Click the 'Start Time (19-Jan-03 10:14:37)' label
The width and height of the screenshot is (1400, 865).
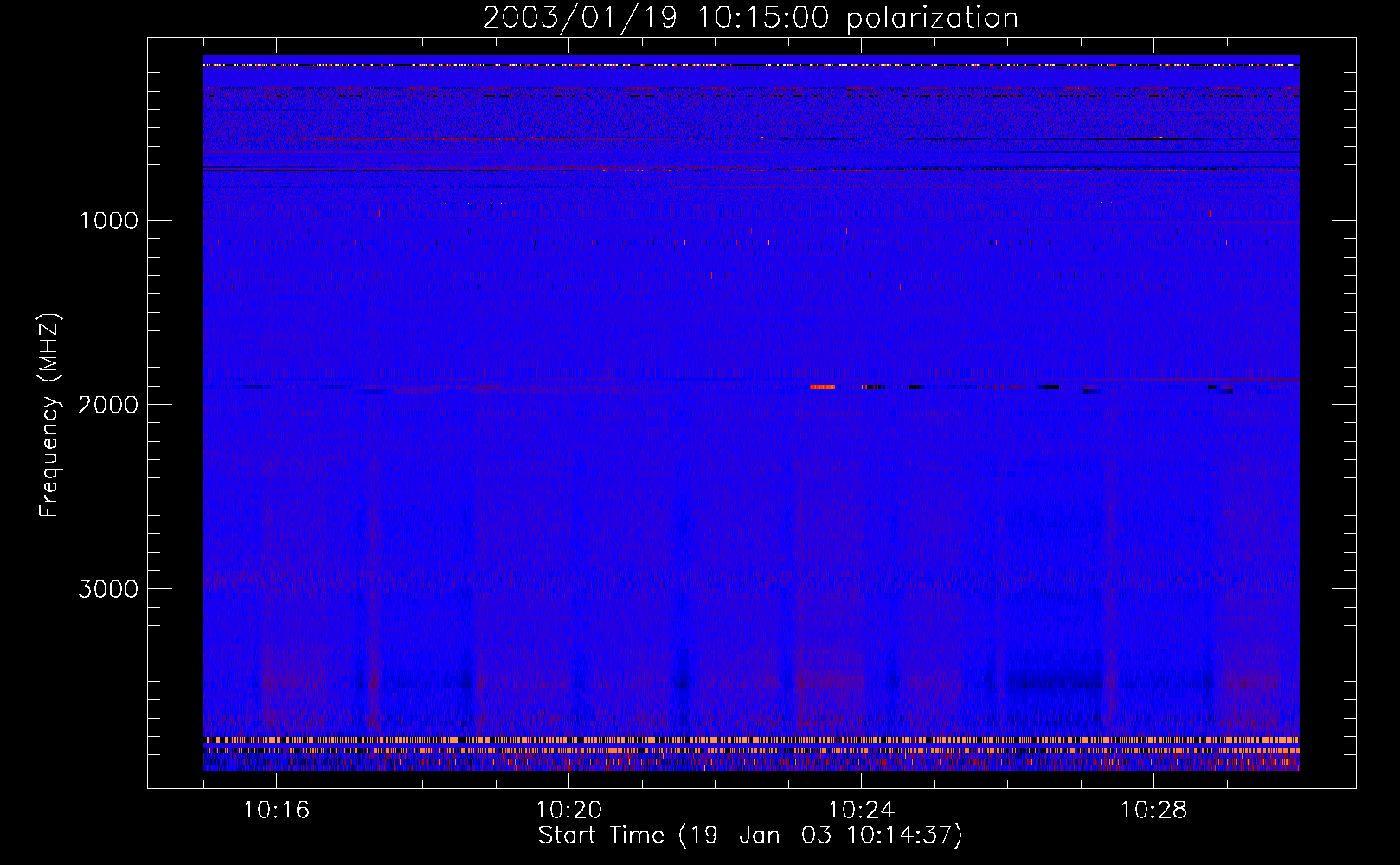click(750, 836)
